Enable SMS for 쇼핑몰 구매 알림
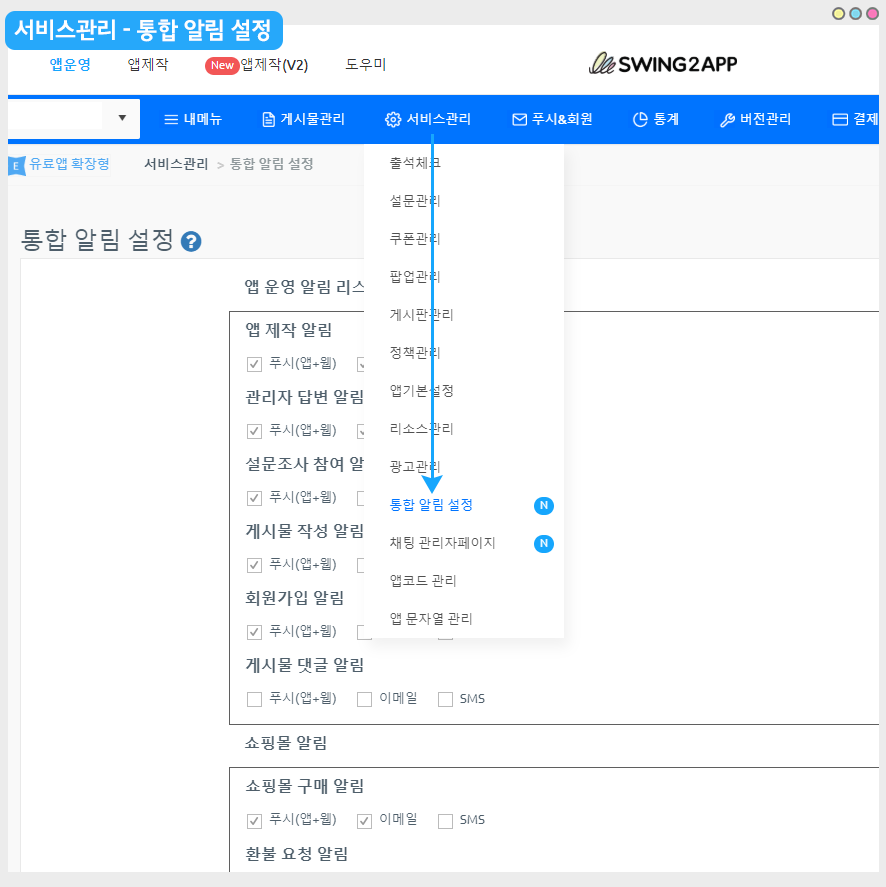This screenshot has width=886, height=887. (x=445, y=820)
